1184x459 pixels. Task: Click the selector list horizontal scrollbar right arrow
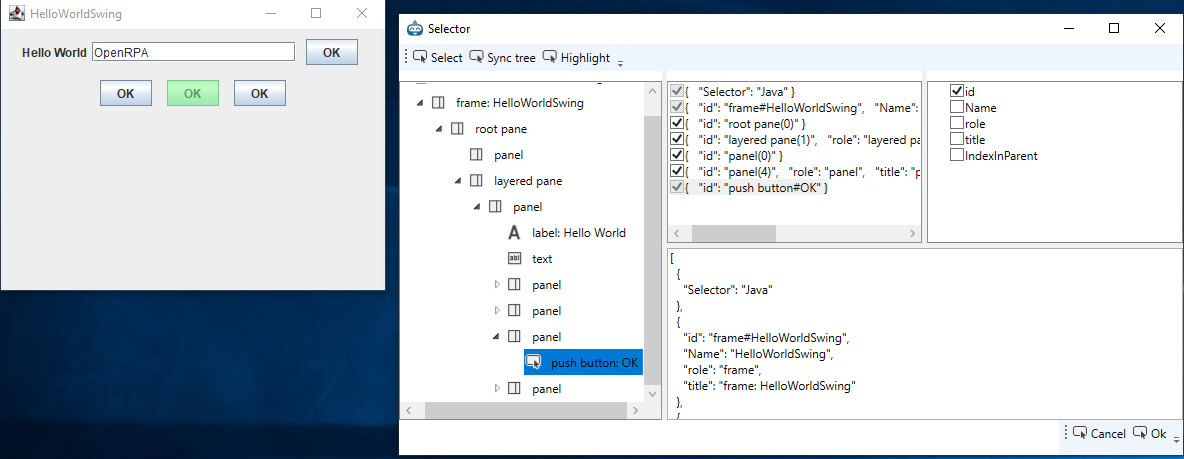click(x=912, y=233)
